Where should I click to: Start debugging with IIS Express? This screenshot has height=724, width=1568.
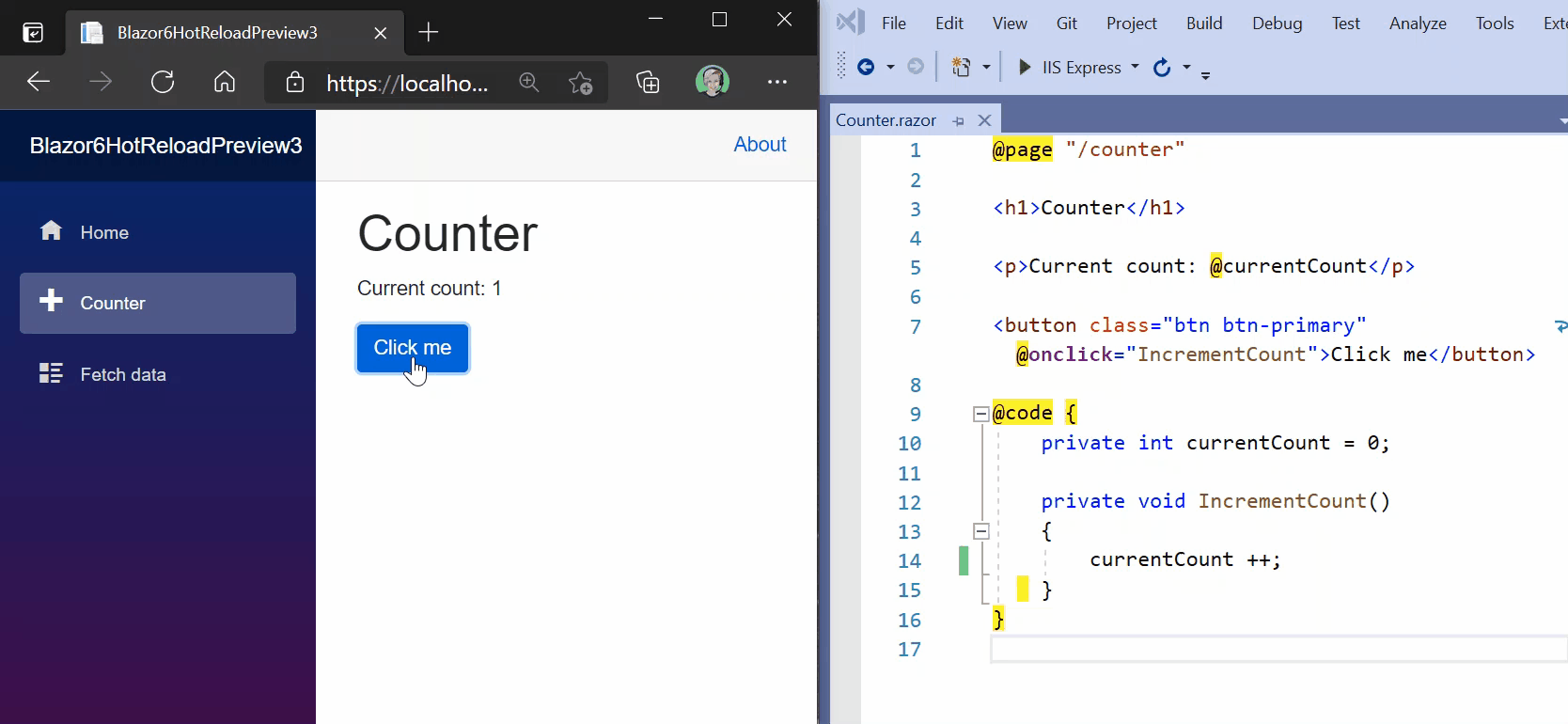(1070, 68)
